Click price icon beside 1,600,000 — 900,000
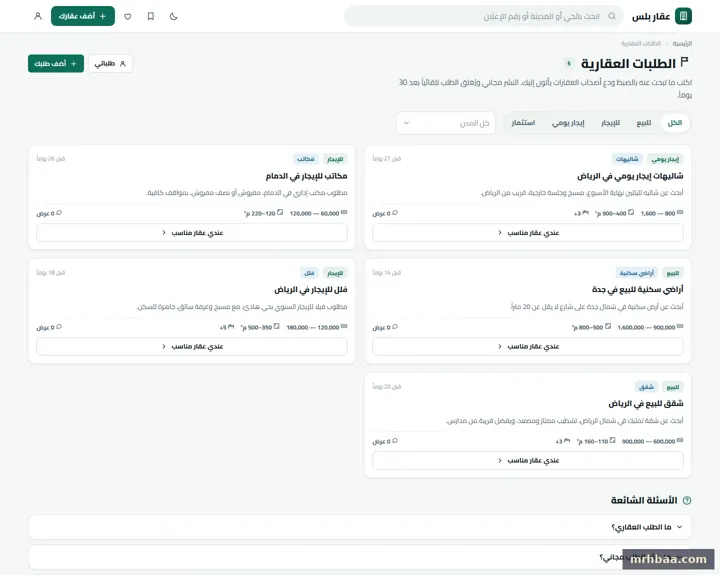720x575 pixels. click(680, 326)
